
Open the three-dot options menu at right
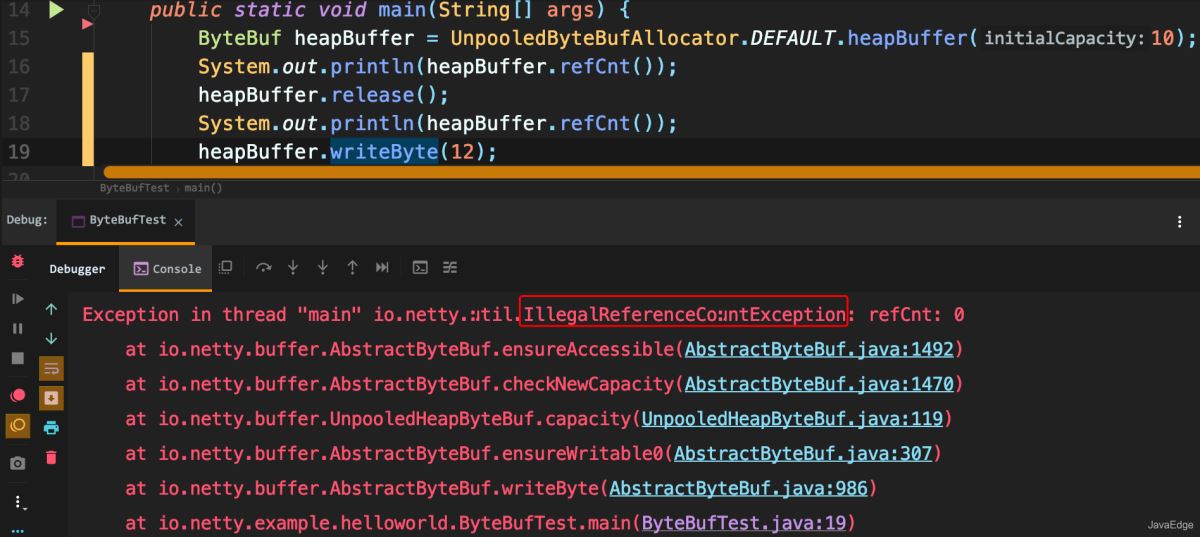(1180, 222)
